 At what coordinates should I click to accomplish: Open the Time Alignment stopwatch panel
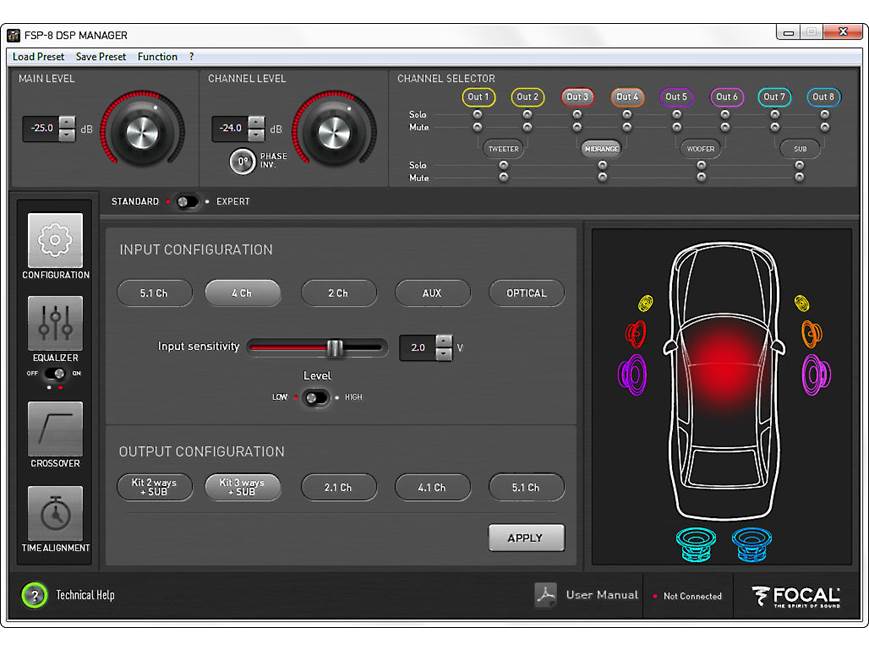pyautogui.click(x=55, y=513)
